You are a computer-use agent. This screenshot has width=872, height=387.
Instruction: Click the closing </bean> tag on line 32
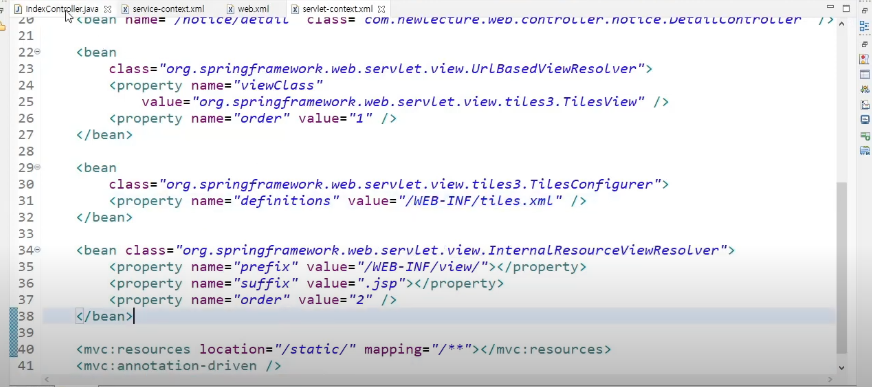(105, 217)
